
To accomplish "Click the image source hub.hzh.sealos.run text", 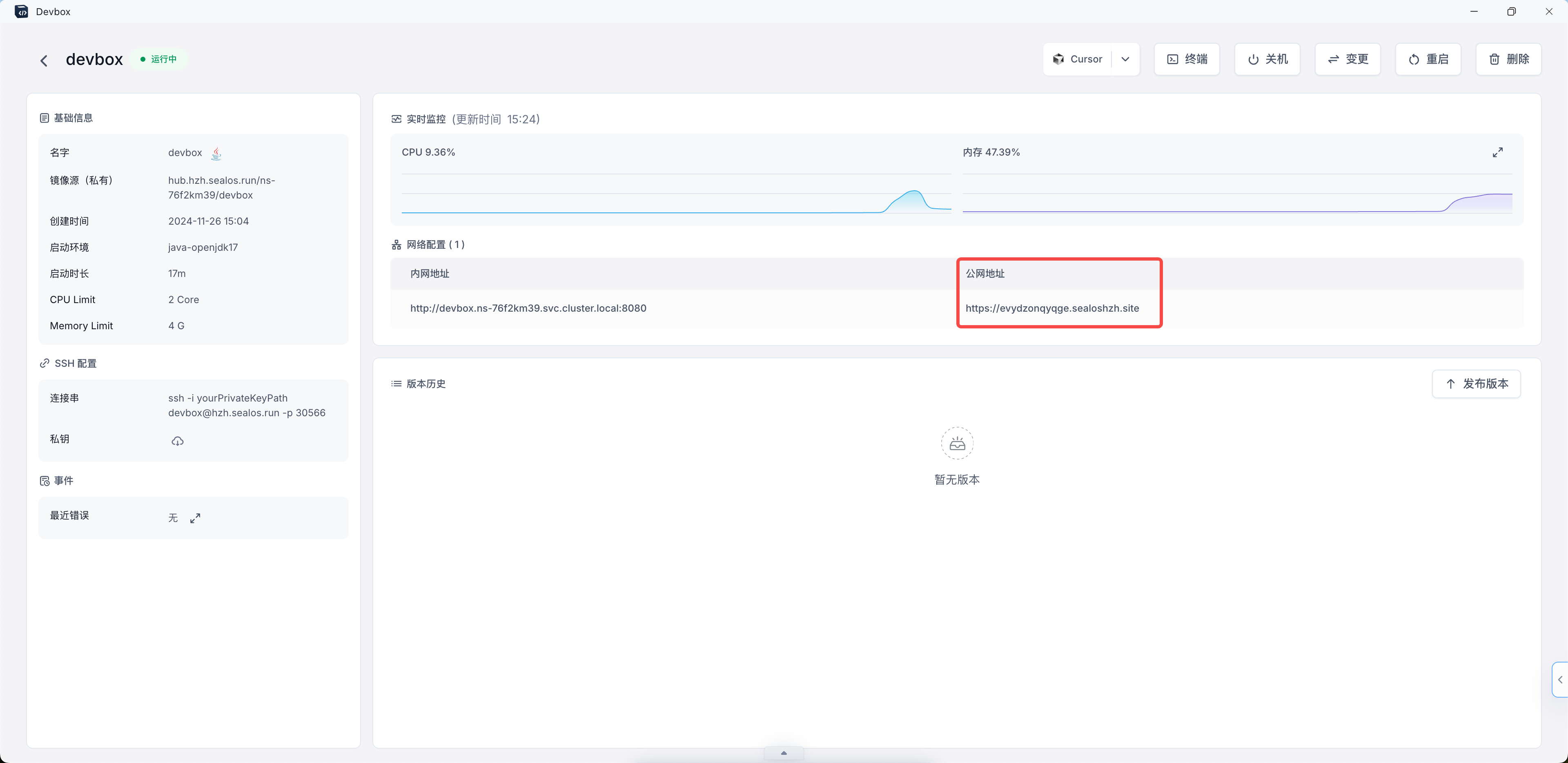I will (222, 187).
